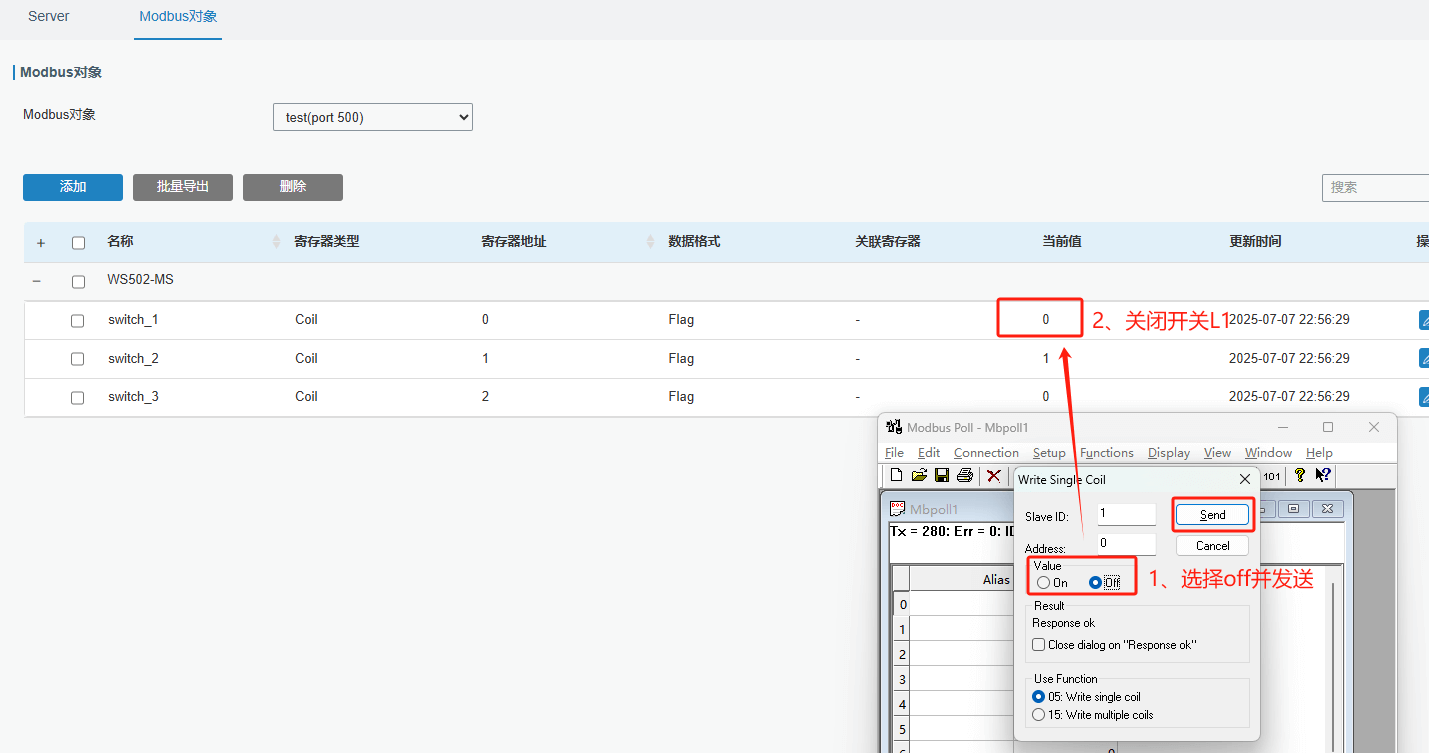Open the Connection menu in Modbus Poll
Viewport: 1429px width, 753px height.
985,453
